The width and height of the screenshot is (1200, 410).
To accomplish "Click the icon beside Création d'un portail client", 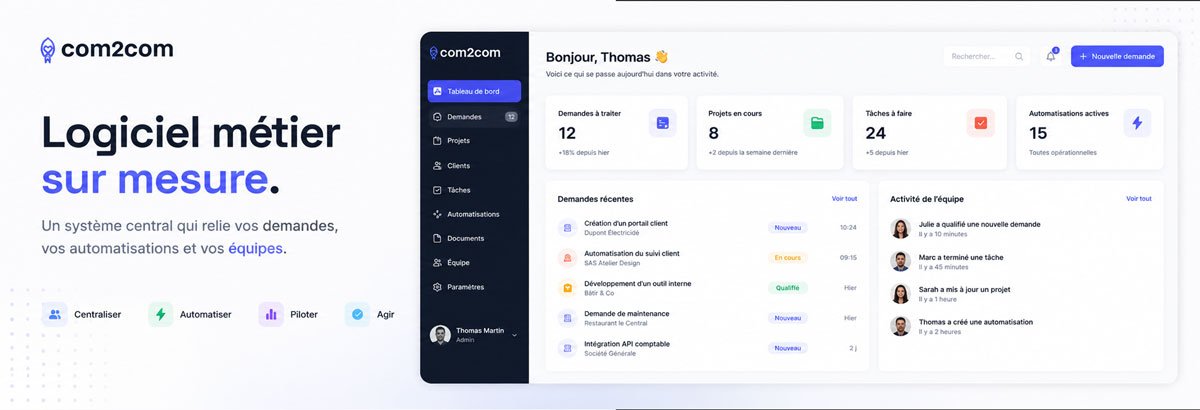I will (567, 228).
